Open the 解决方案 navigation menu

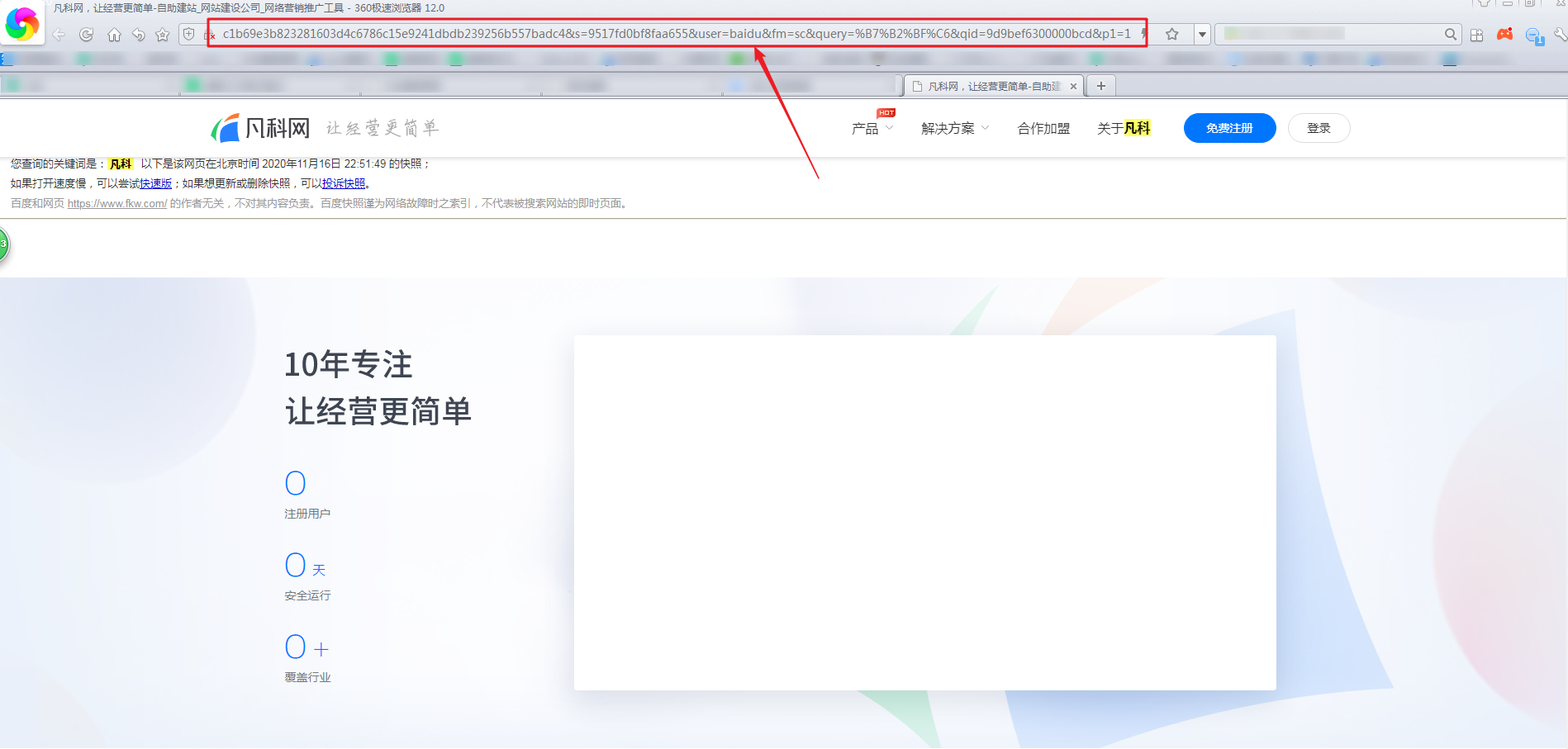[948, 129]
